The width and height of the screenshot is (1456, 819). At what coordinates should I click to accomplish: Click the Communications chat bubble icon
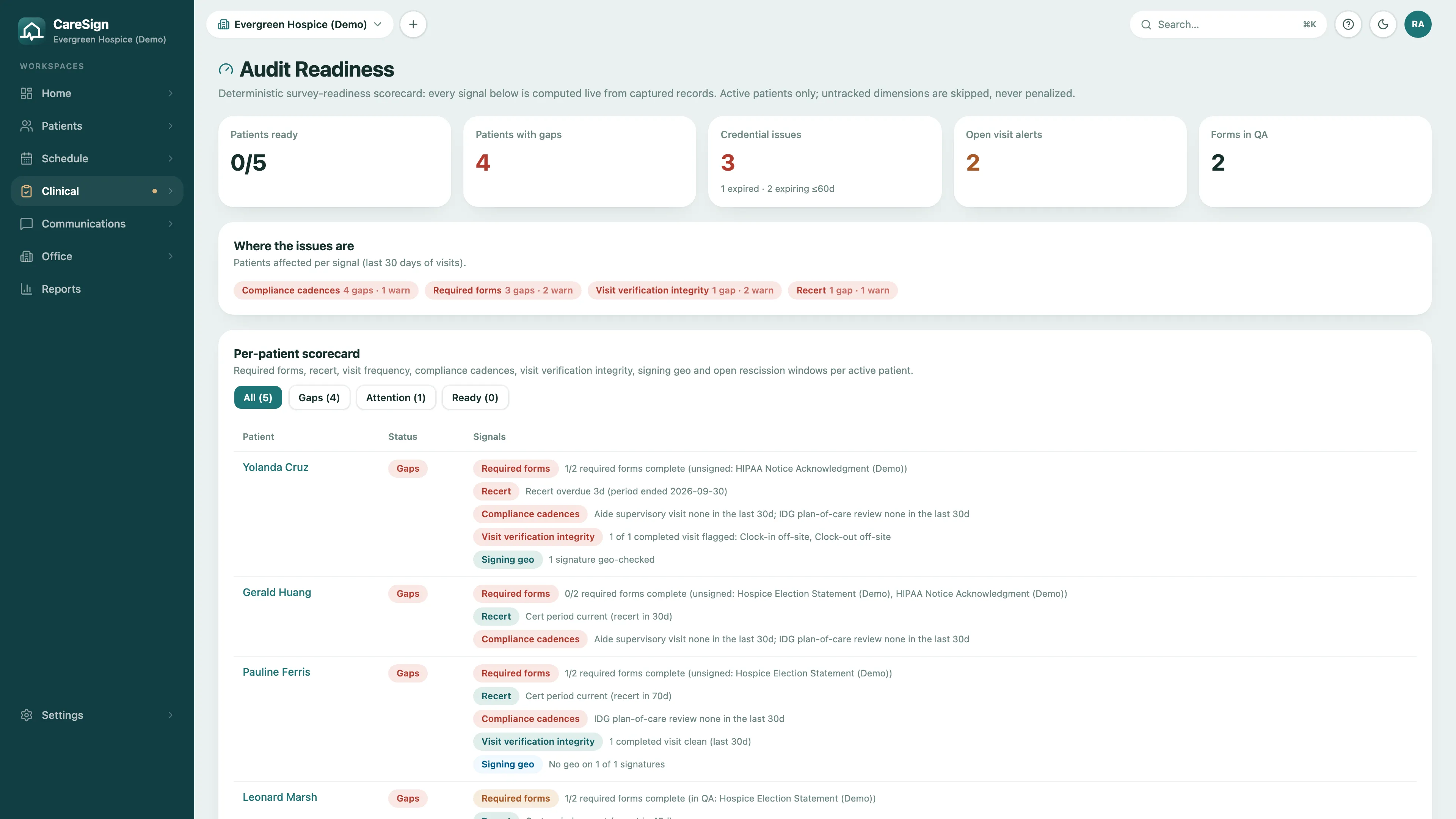coord(27,224)
